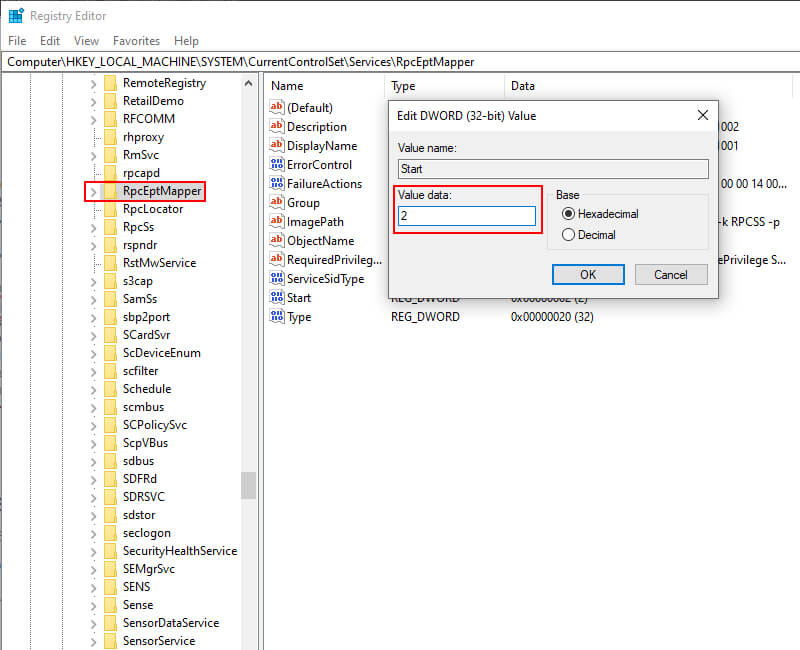Open the File menu
Screen dimensions: 800x650
click(x=17, y=41)
